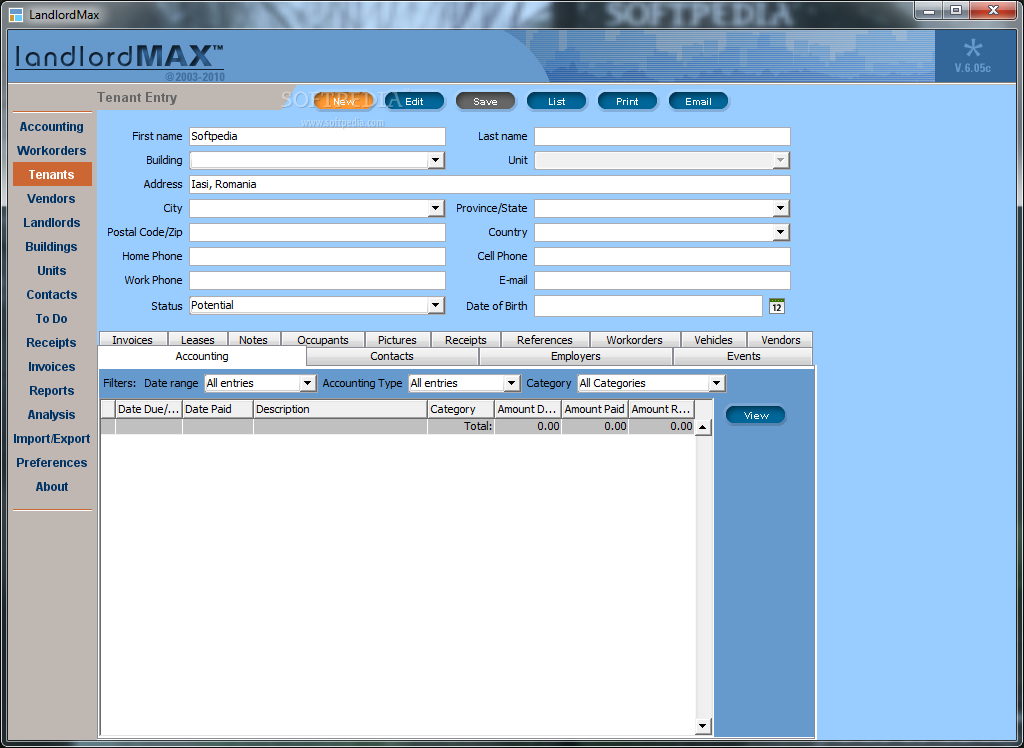Open Units in the sidebar
The height and width of the screenshot is (748, 1024).
(x=52, y=270)
